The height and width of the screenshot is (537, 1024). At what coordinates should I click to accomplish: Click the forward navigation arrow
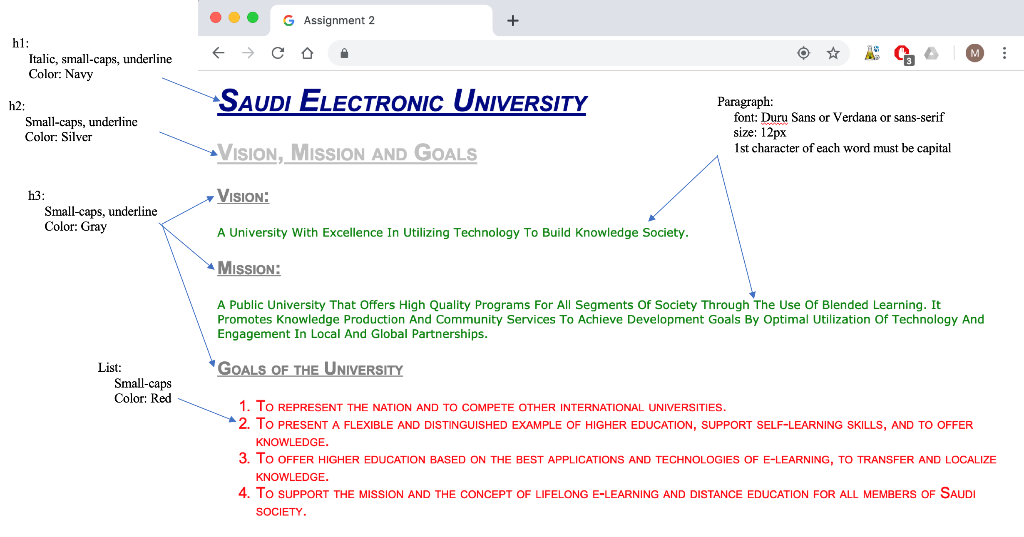point(248,53)
